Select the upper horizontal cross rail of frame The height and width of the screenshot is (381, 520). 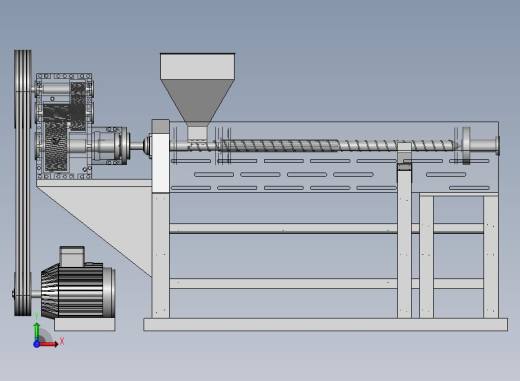point(283,228)
